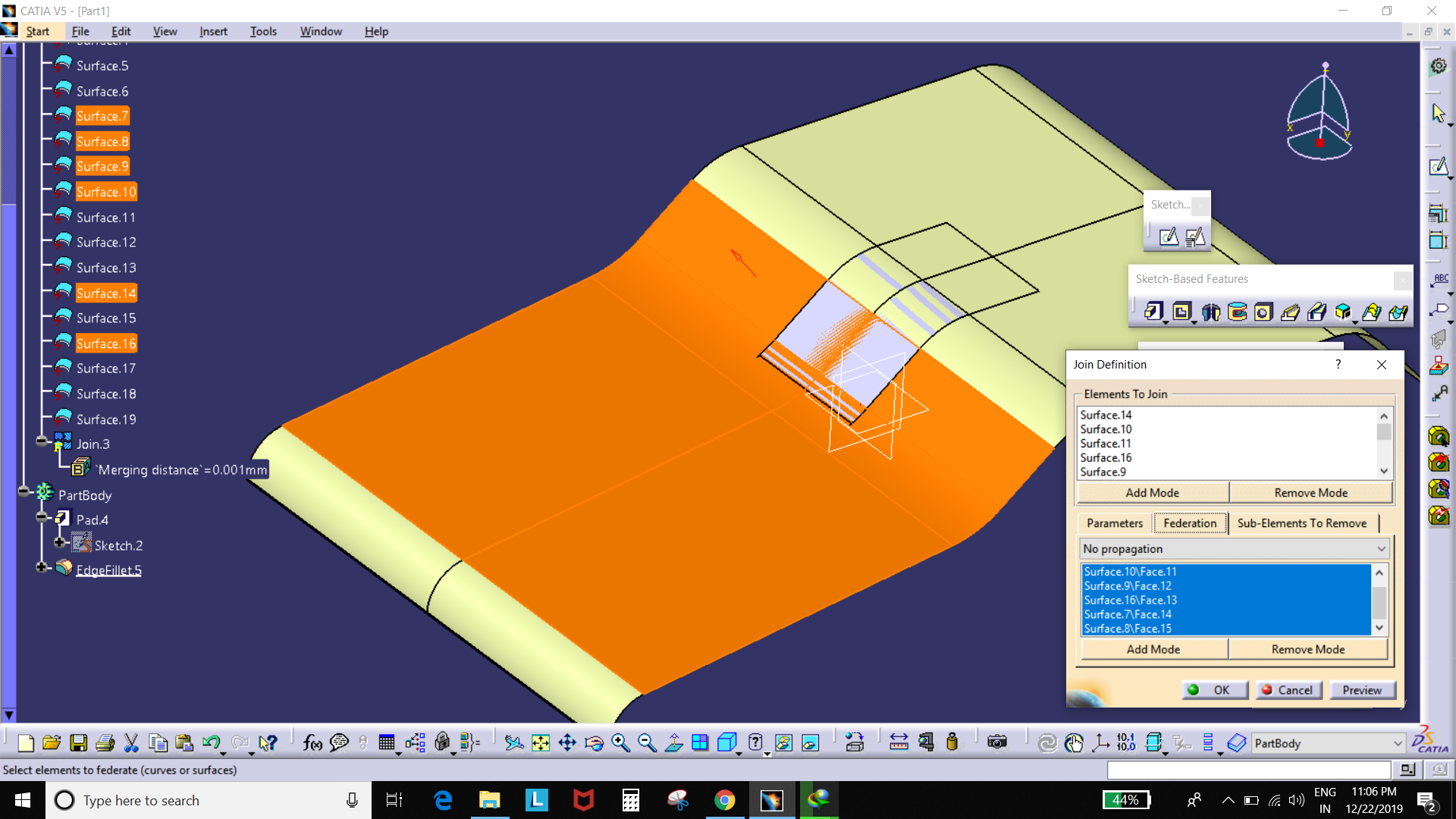Click the Preview button in Join Definition
1456x819 pixels.
coord(1363,690)
